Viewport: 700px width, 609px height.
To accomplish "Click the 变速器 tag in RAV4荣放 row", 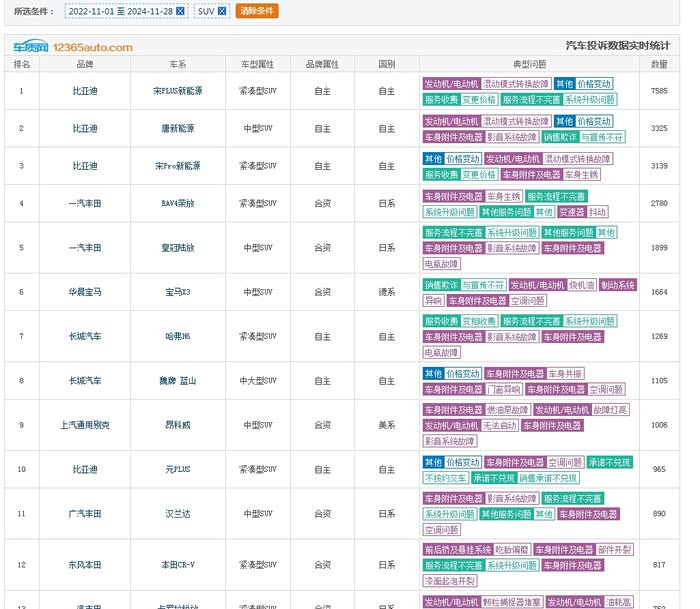I will click(571, 212).
